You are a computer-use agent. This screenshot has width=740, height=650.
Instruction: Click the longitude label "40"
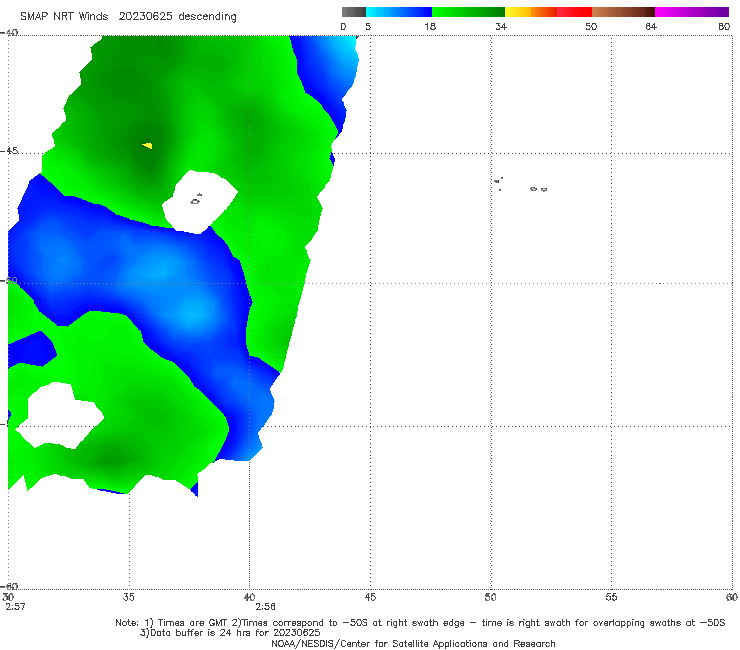coord(249,597)
